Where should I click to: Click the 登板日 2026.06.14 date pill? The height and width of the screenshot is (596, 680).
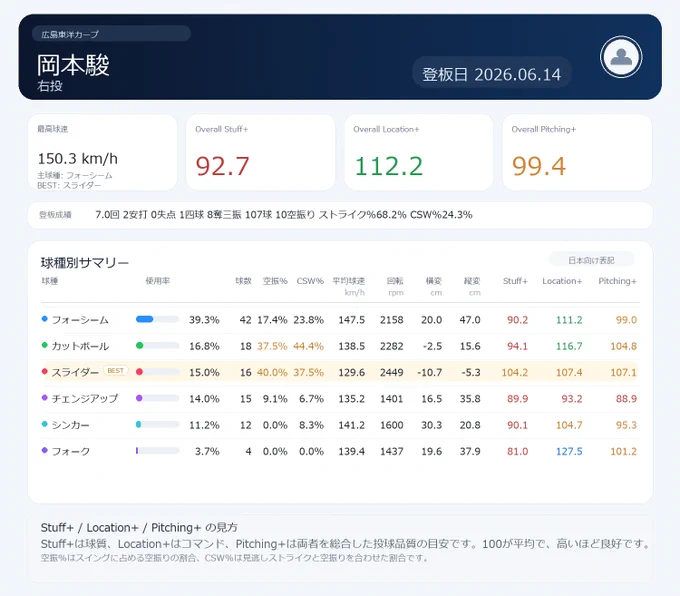[491, 72]
